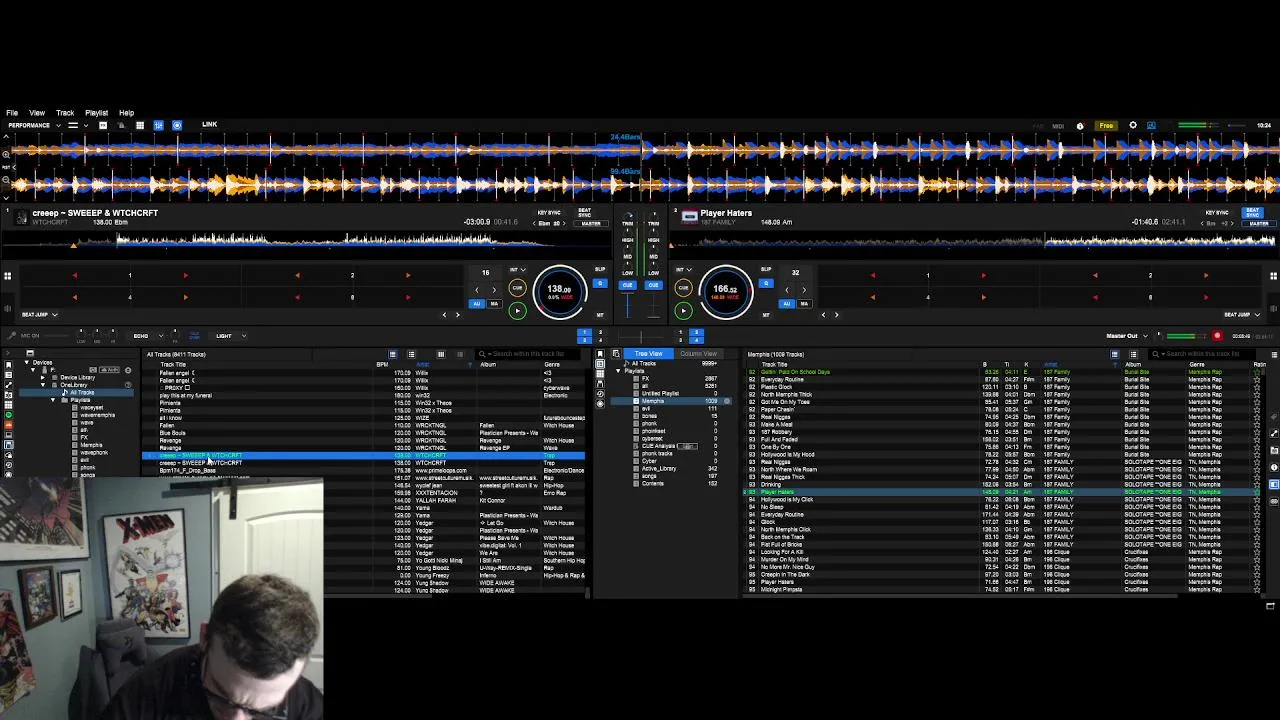1280x720 pixels.
Task: Zoom in the waveform with magnifier plus
Action: click(x=7, y=153)
